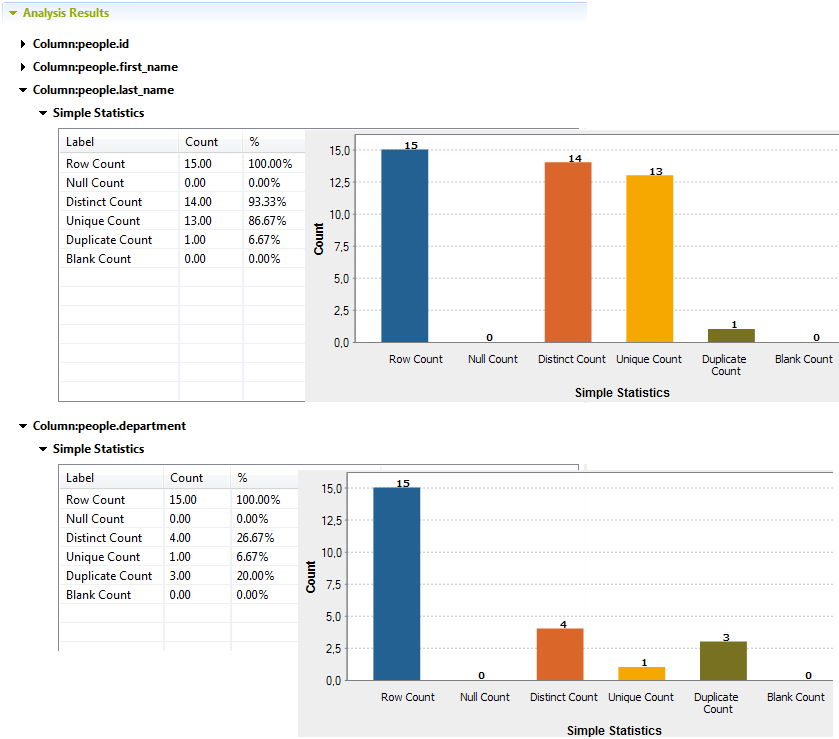Collapse the Analysis Results section
839x739 pixels.
click(12, 13)
